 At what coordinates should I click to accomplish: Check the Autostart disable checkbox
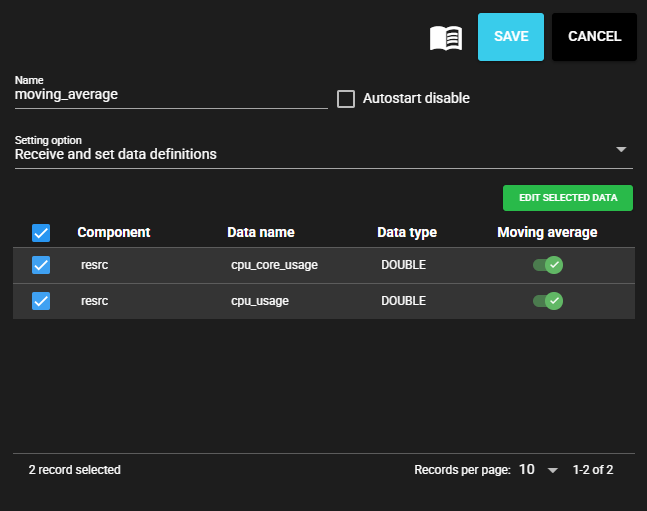pos(347,99)
